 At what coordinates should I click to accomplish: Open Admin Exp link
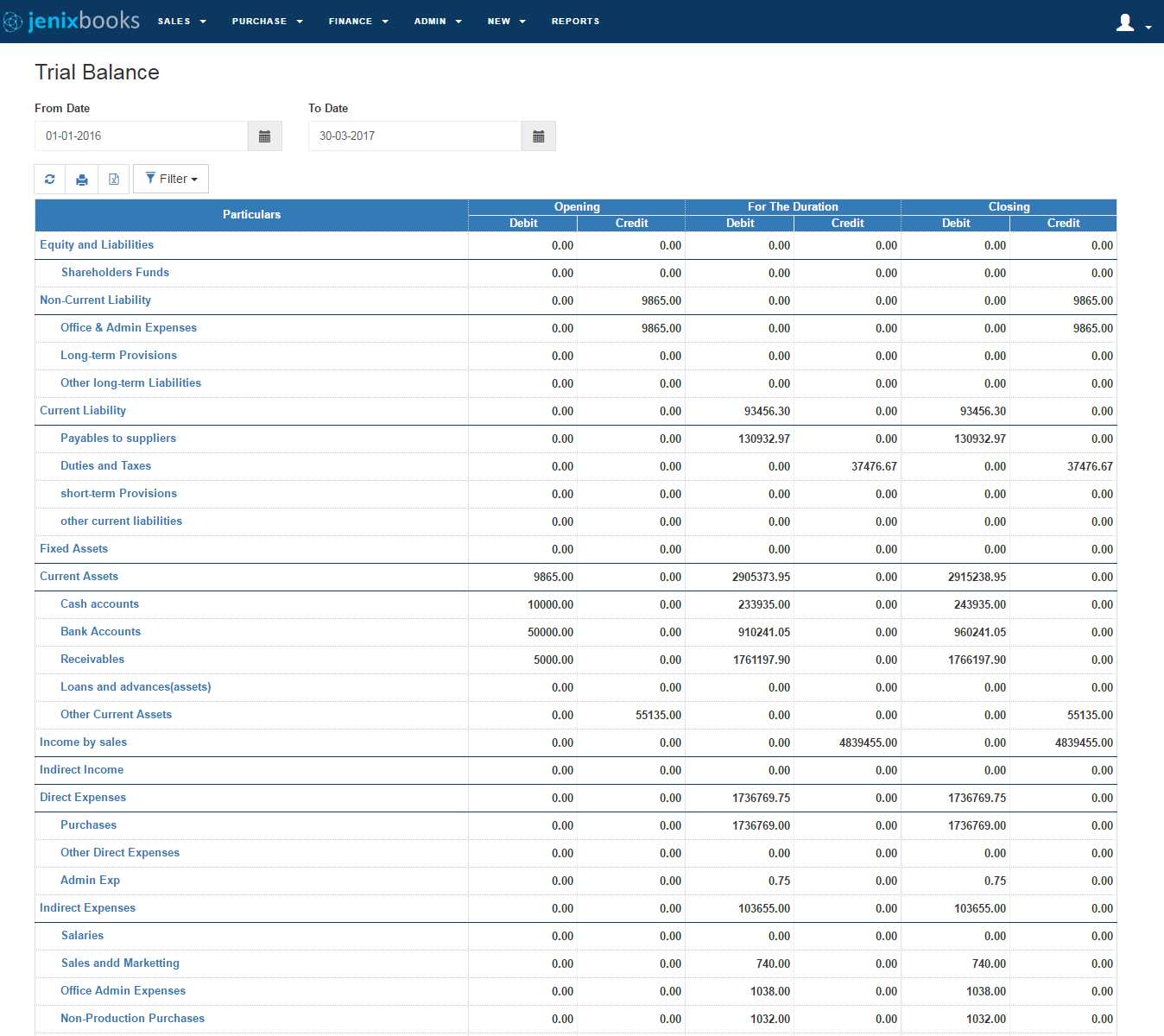coord(90,881)
